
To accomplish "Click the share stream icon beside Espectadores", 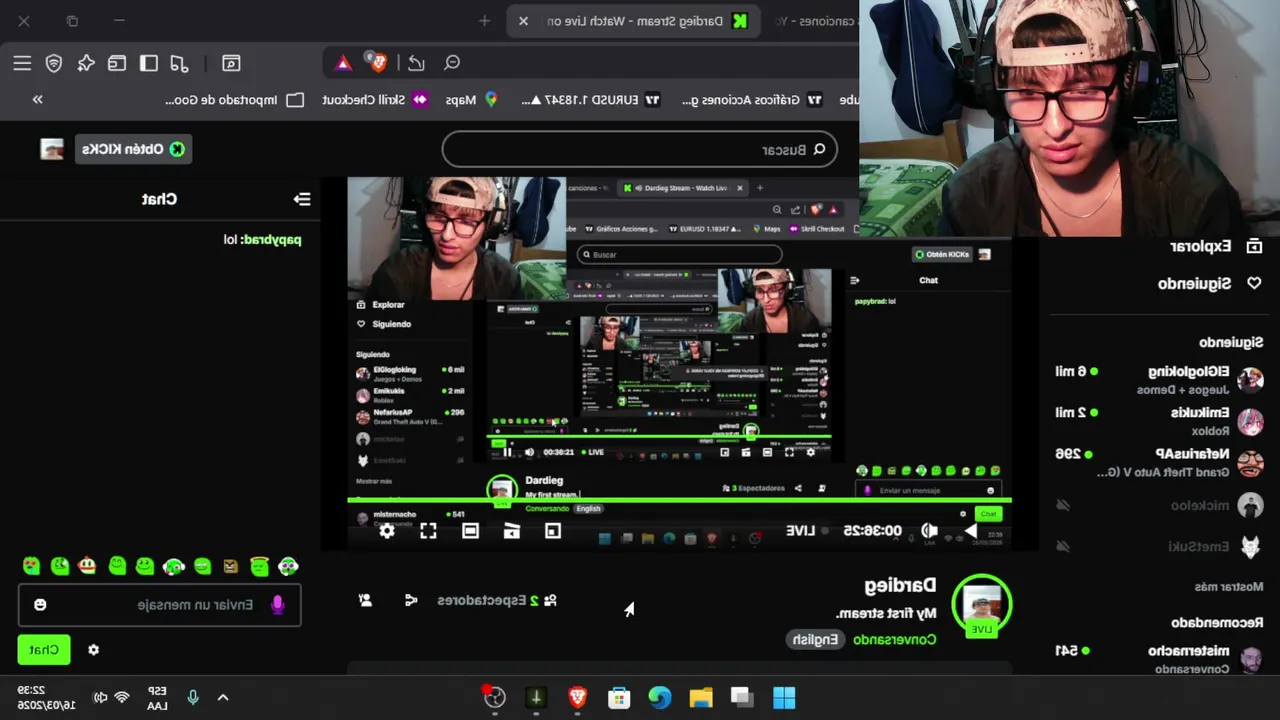I will click(x=410, y=600).
